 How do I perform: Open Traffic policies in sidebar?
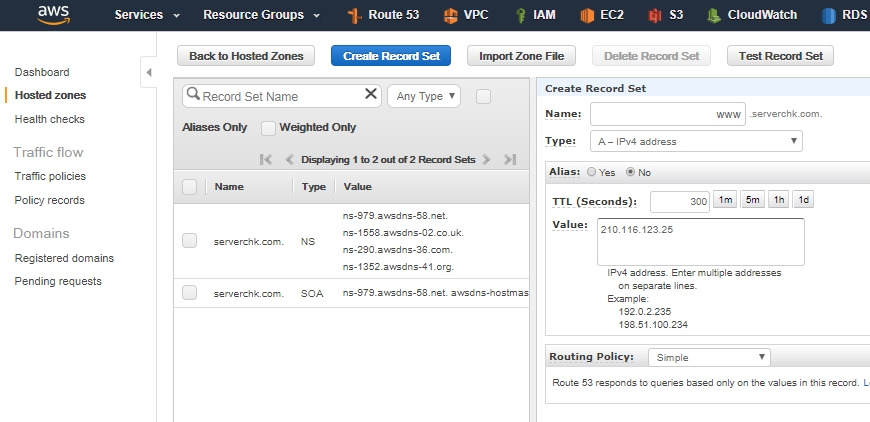tap(50, 176)
